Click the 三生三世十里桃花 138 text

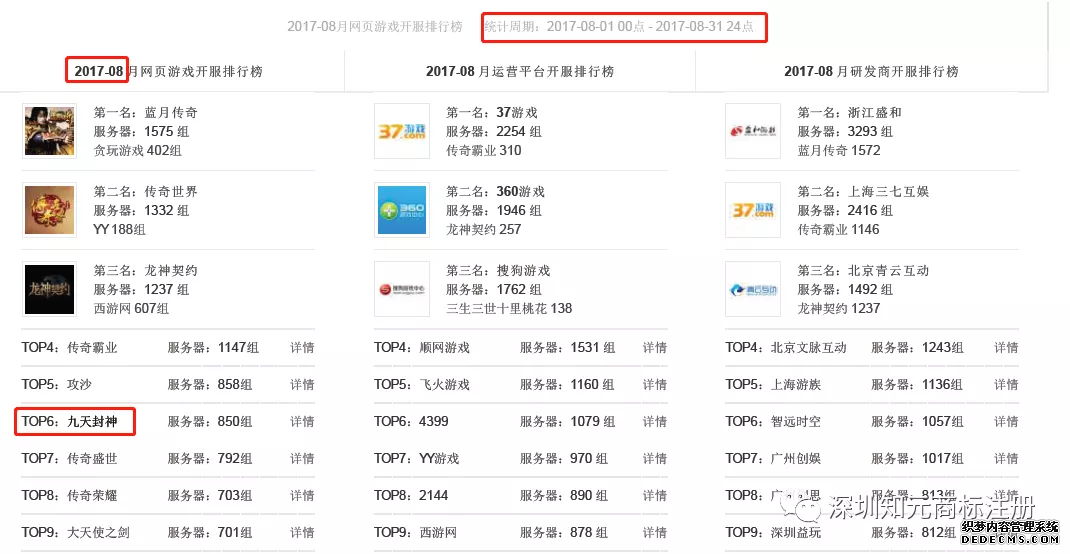click(x=509, y=309)
